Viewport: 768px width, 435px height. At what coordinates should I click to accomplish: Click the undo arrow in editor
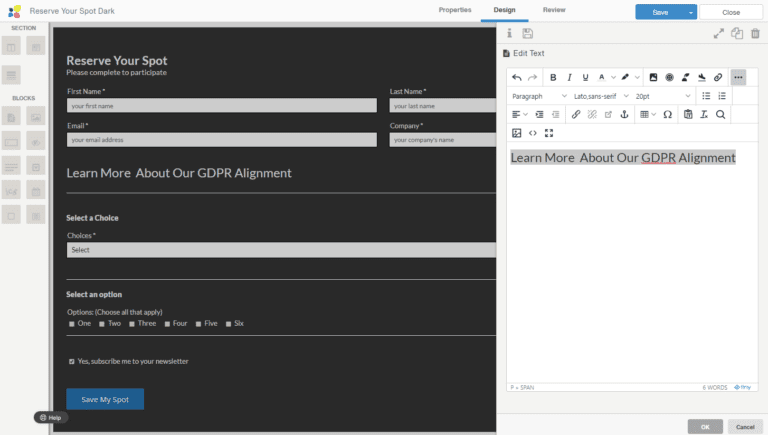click(x=516, y=77)
